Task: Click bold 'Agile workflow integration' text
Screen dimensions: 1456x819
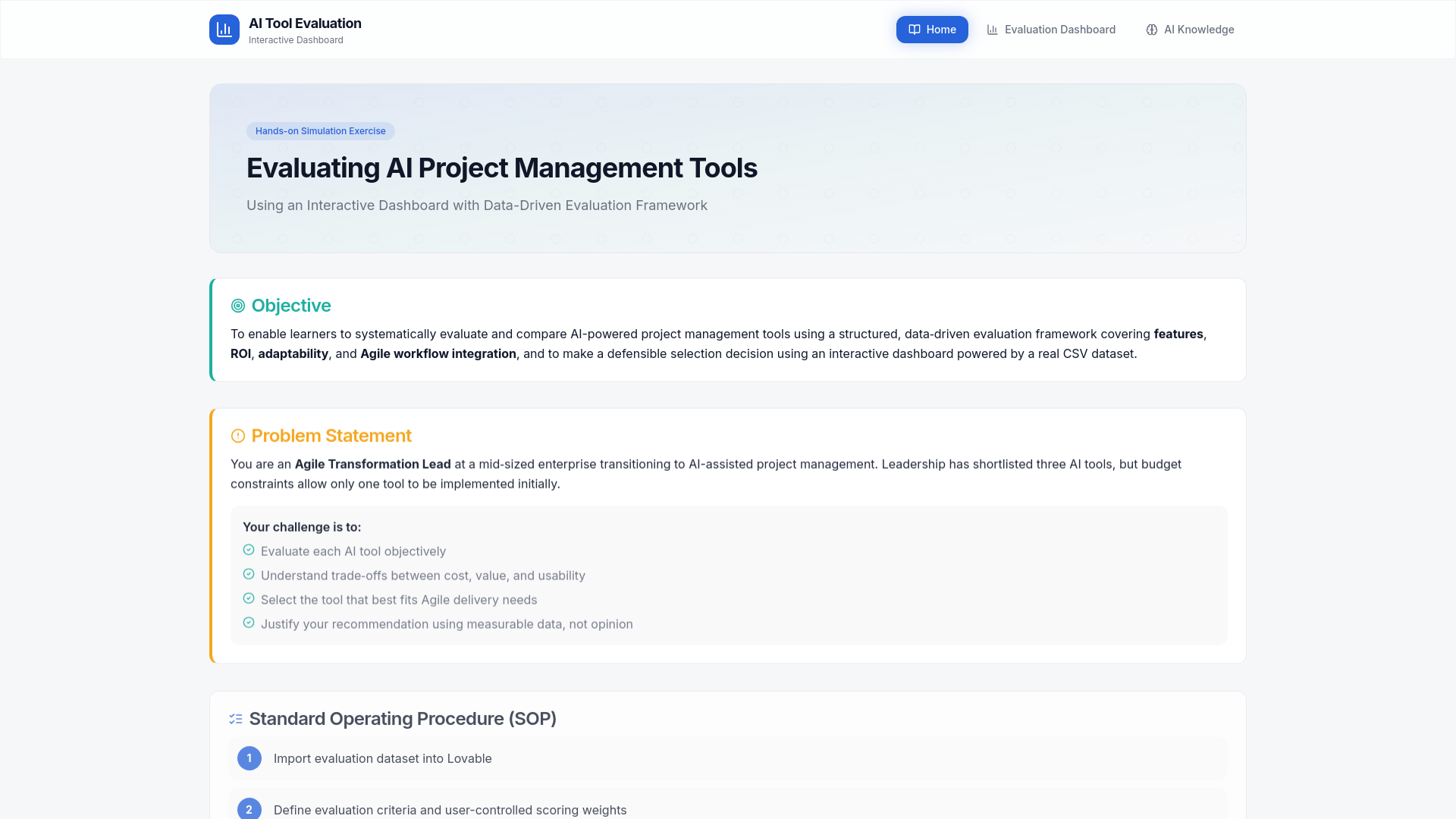Action: [x=438, y=353]
